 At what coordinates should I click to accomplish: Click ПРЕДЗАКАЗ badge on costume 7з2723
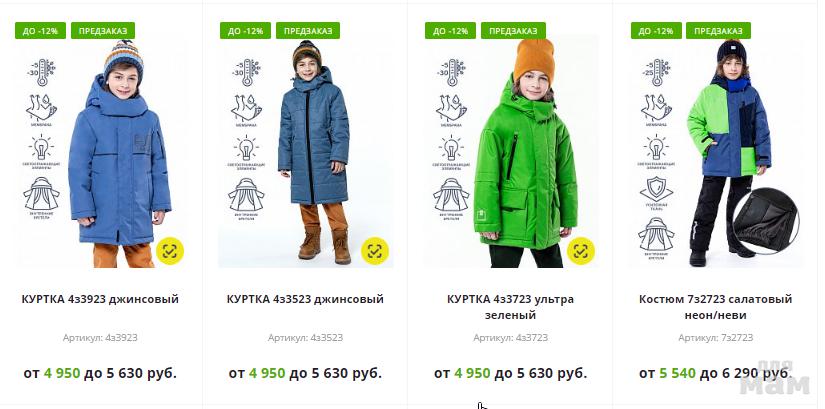(x=718, y=31)
